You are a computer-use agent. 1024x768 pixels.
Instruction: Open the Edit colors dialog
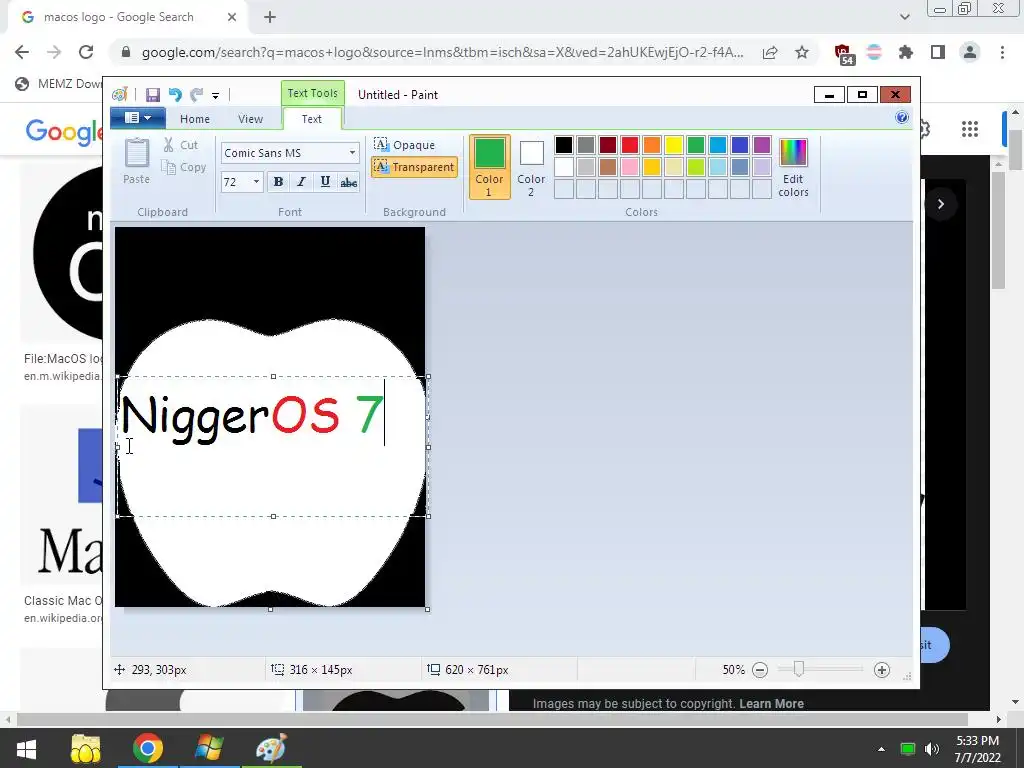(x=793, y=167)
